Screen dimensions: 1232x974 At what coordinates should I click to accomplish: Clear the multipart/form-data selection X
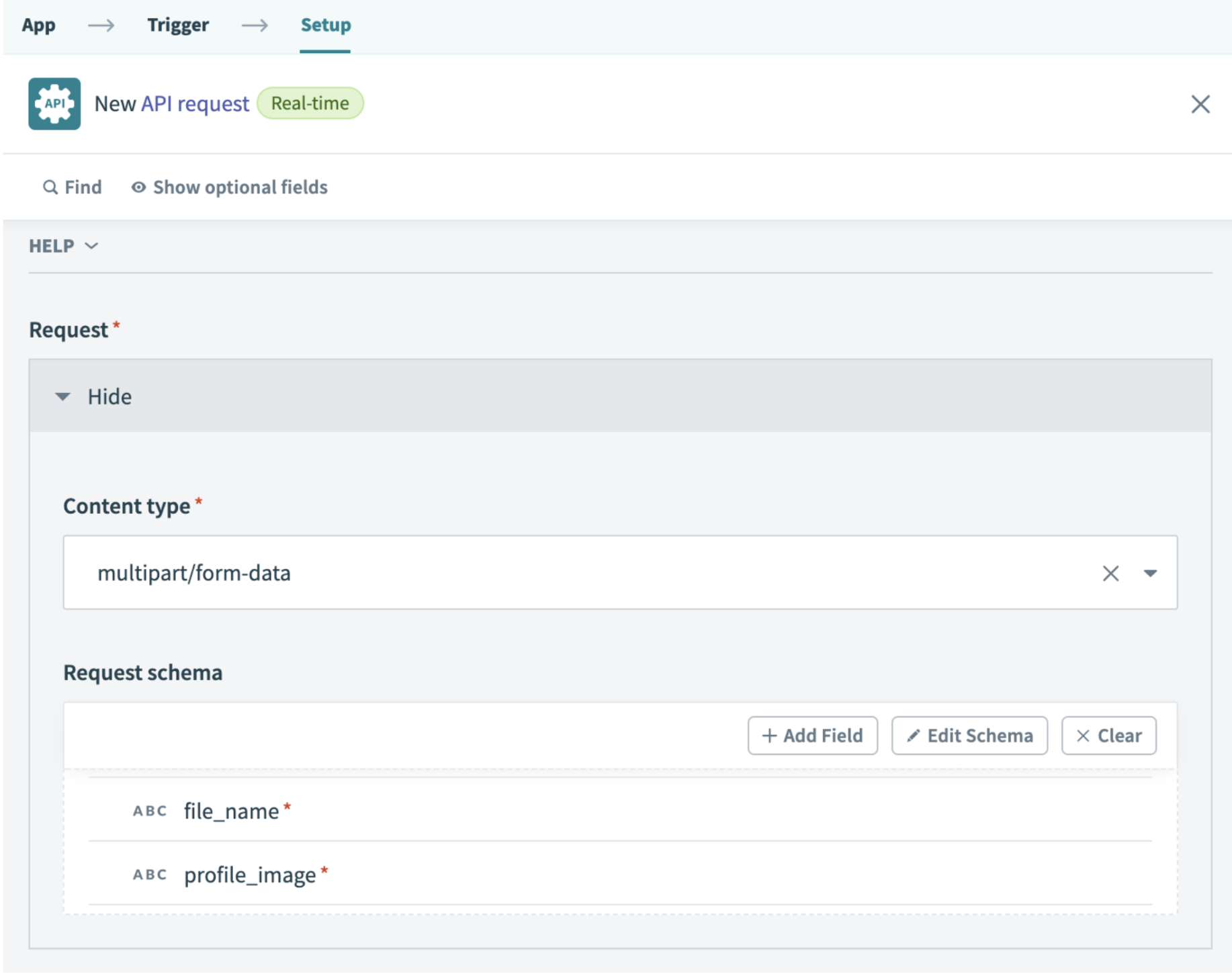pos(1110,573)
